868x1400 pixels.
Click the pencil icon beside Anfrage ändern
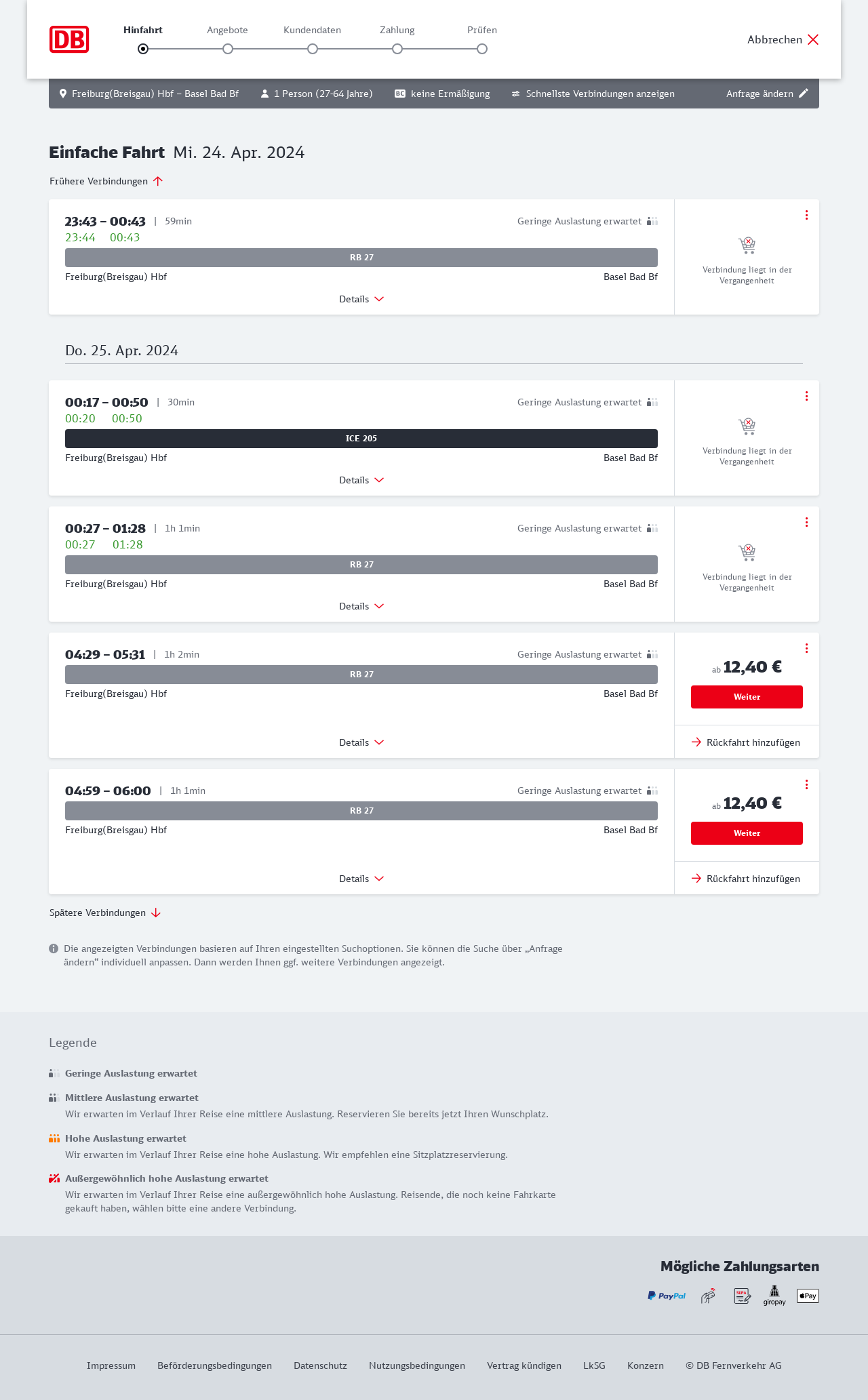[804, 94]
